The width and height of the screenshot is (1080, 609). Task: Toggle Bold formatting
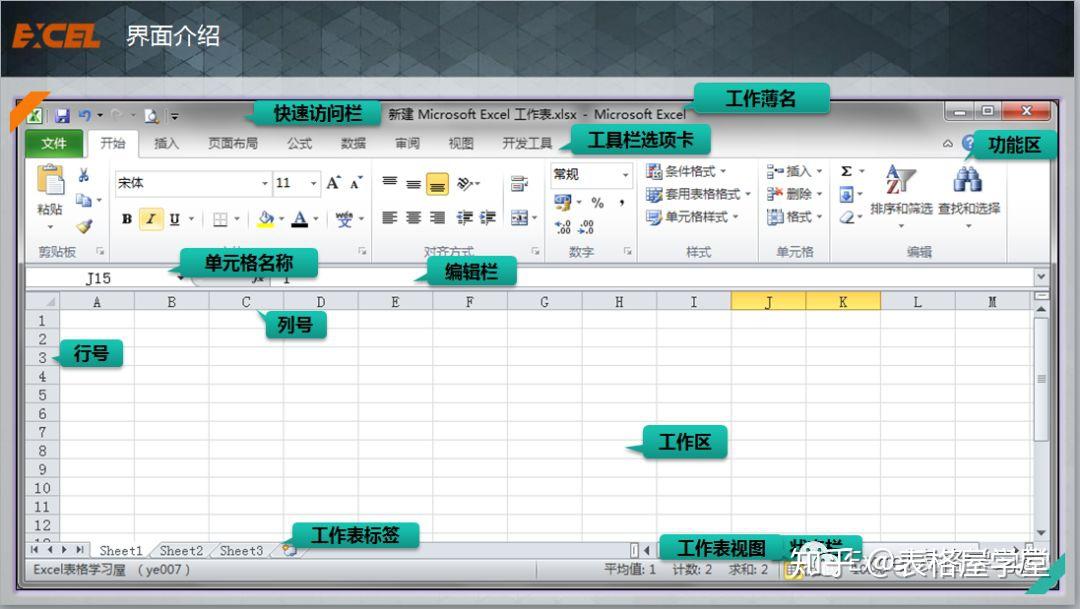pyautogui.click(x=127, y=218)
